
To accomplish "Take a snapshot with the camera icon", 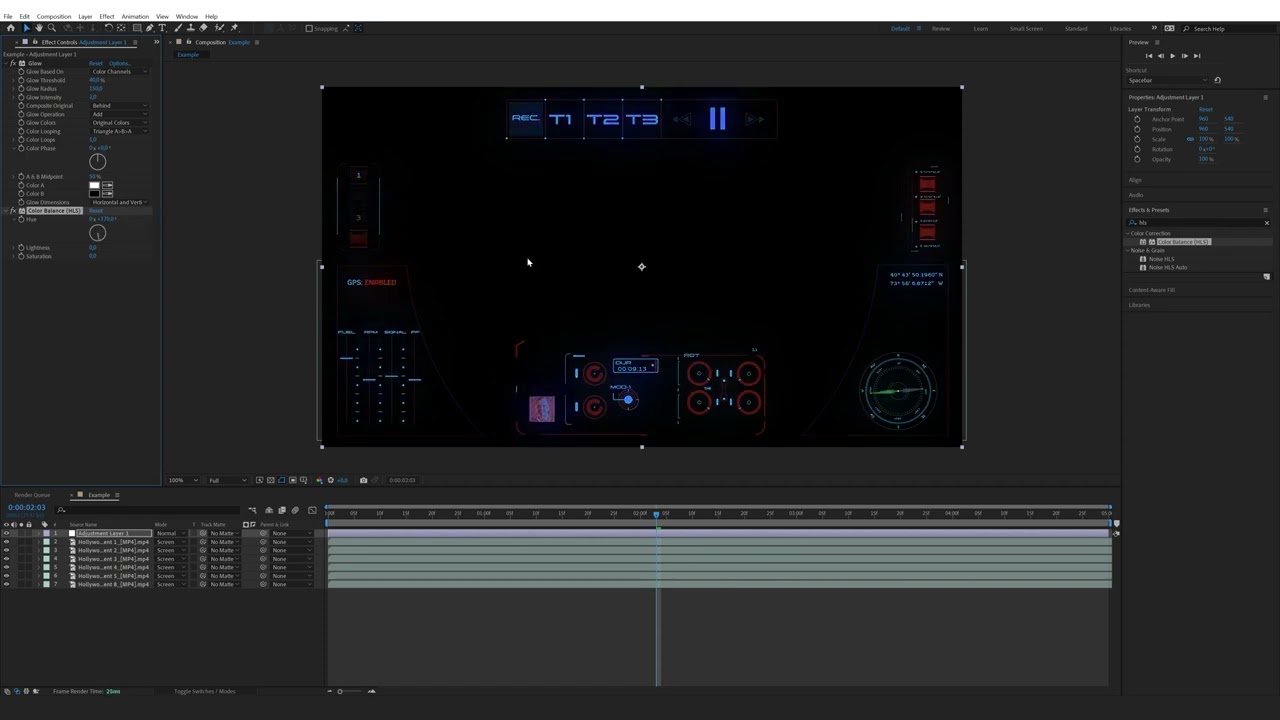I will coord(363,480).
